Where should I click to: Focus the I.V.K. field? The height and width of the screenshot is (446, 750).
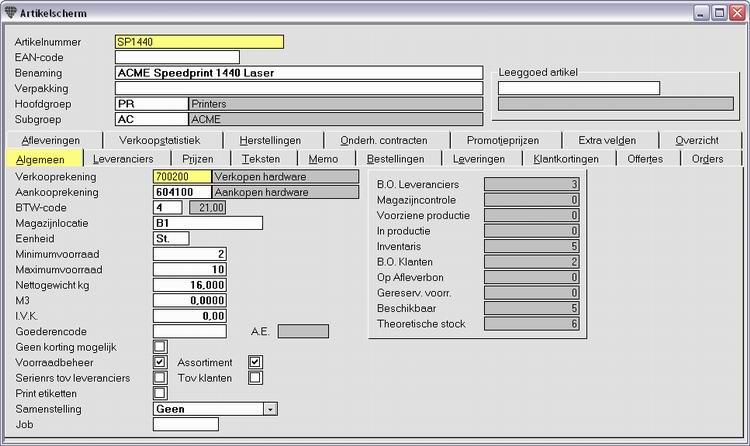pos(190,316)
